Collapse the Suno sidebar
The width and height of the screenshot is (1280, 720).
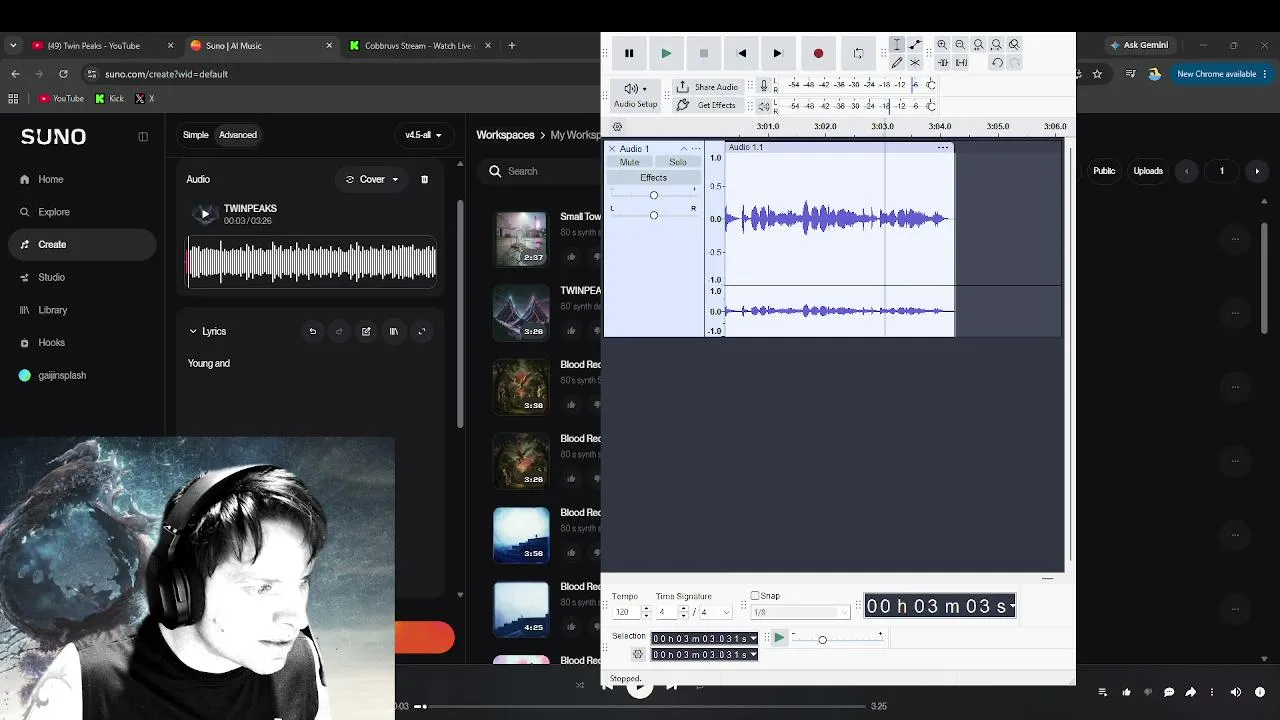[143, 137]
